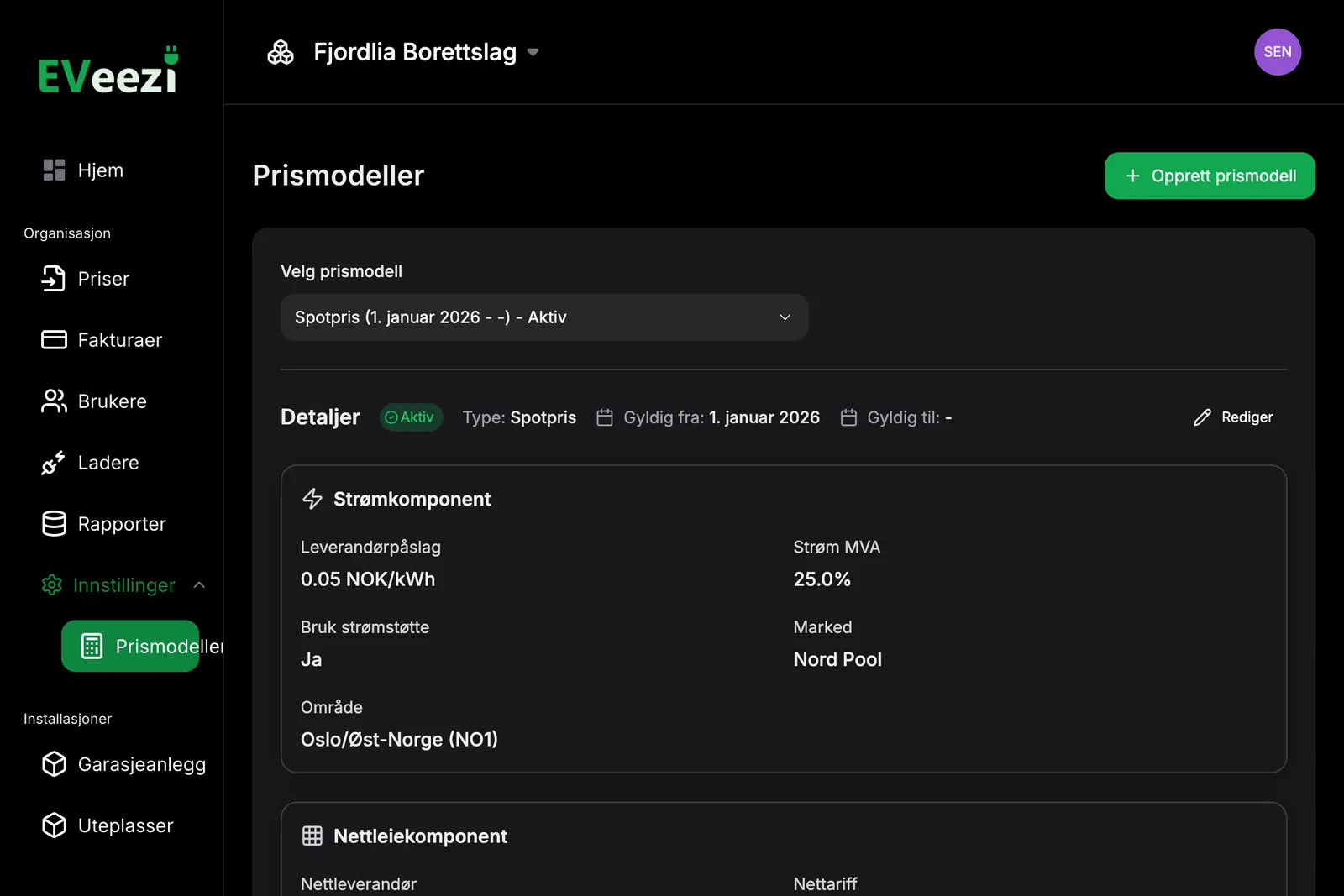Viewport: 1344px width, 896px height.
Task: Click the Opprett prismodell button
Action: pos(1210,176)
